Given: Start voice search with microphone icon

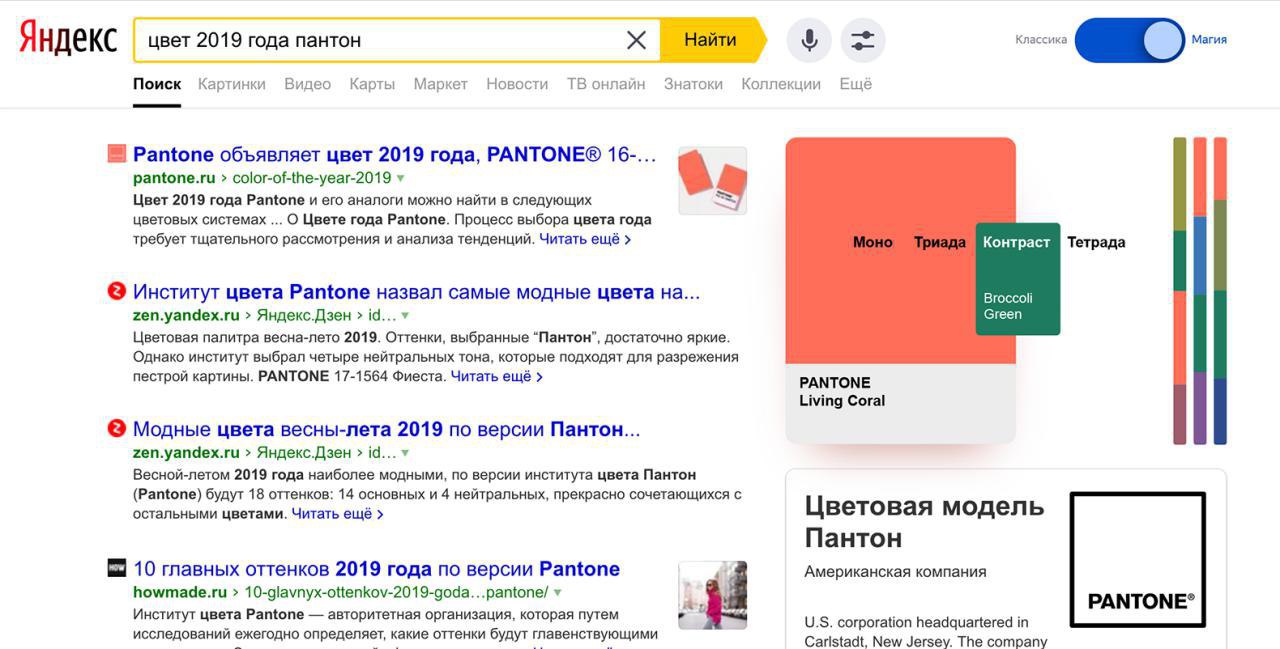Looking at the screenshot, I should tap(809, 40).
